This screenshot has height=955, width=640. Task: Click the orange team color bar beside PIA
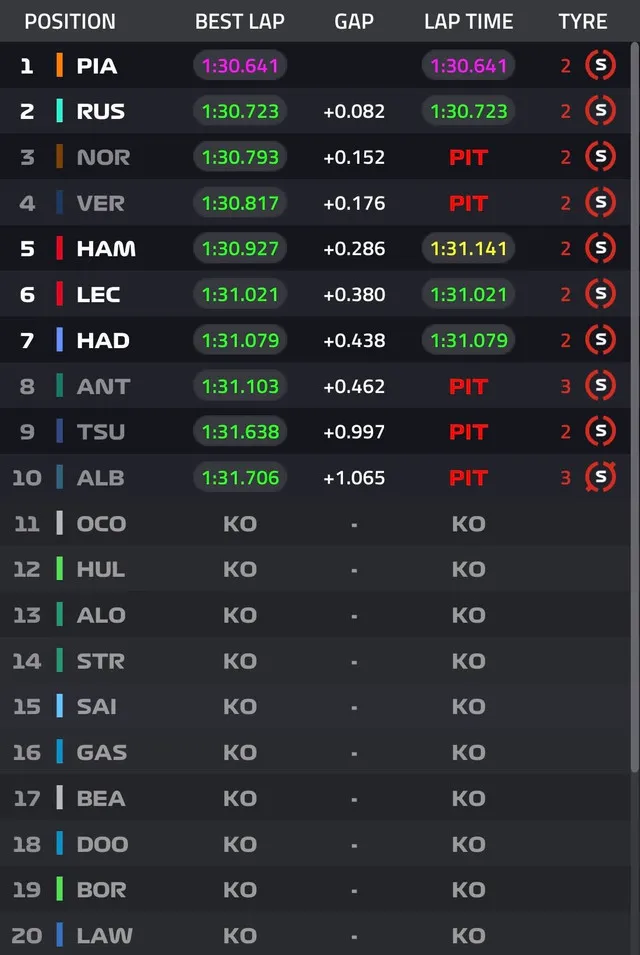coord(59,65)
